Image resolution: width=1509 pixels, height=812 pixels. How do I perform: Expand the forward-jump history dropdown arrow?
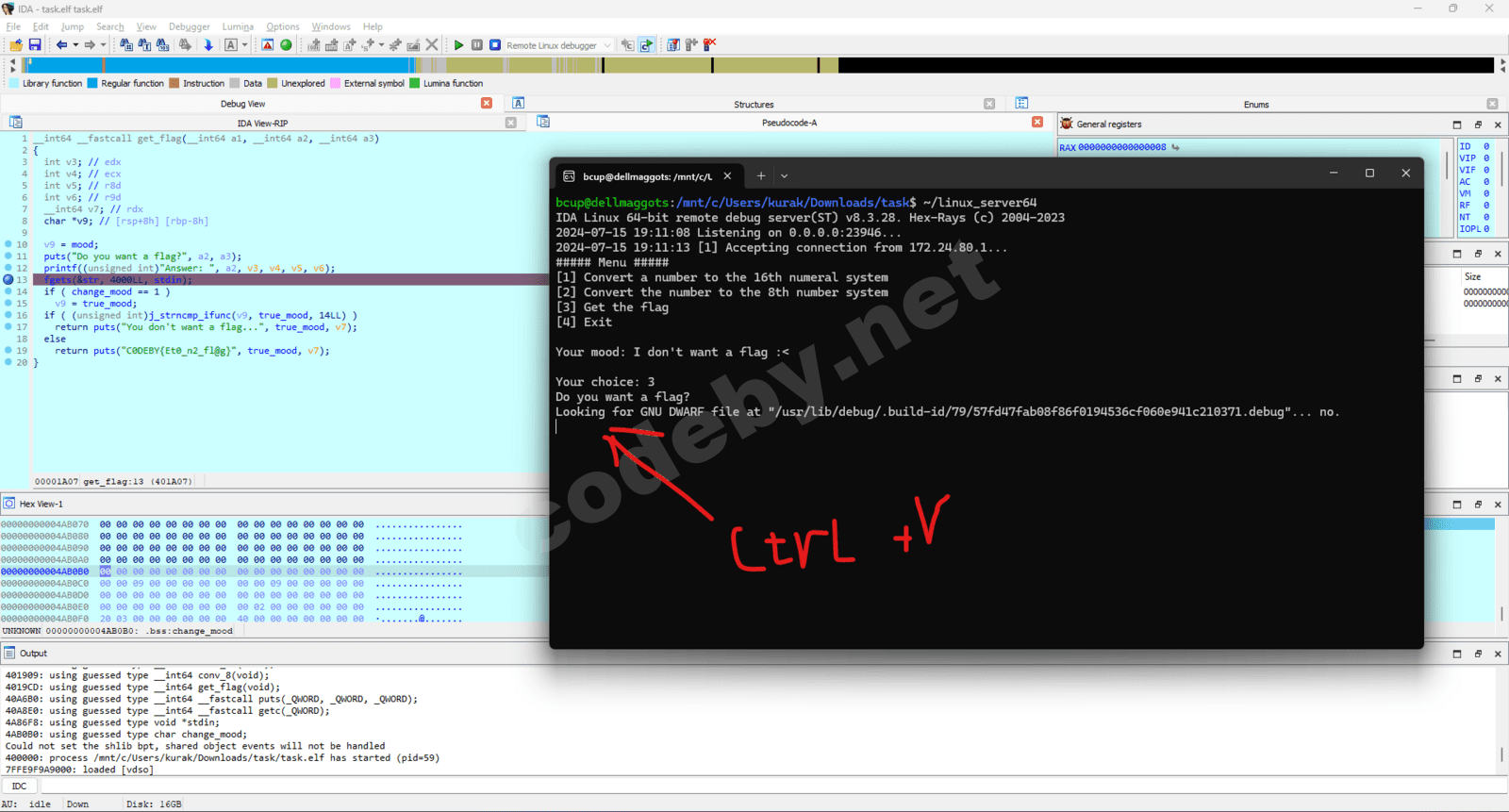tap(103, 45)
